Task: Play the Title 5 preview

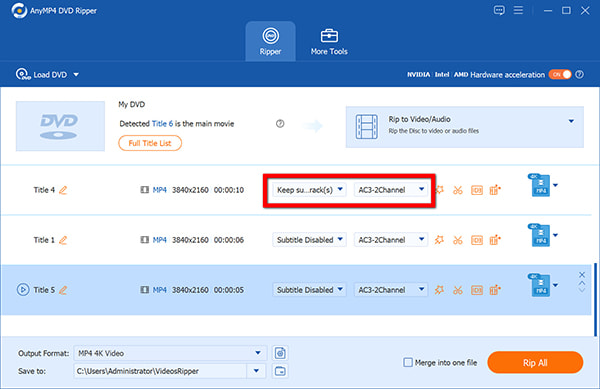Action: pyautogui.click(x=23, y=290)
